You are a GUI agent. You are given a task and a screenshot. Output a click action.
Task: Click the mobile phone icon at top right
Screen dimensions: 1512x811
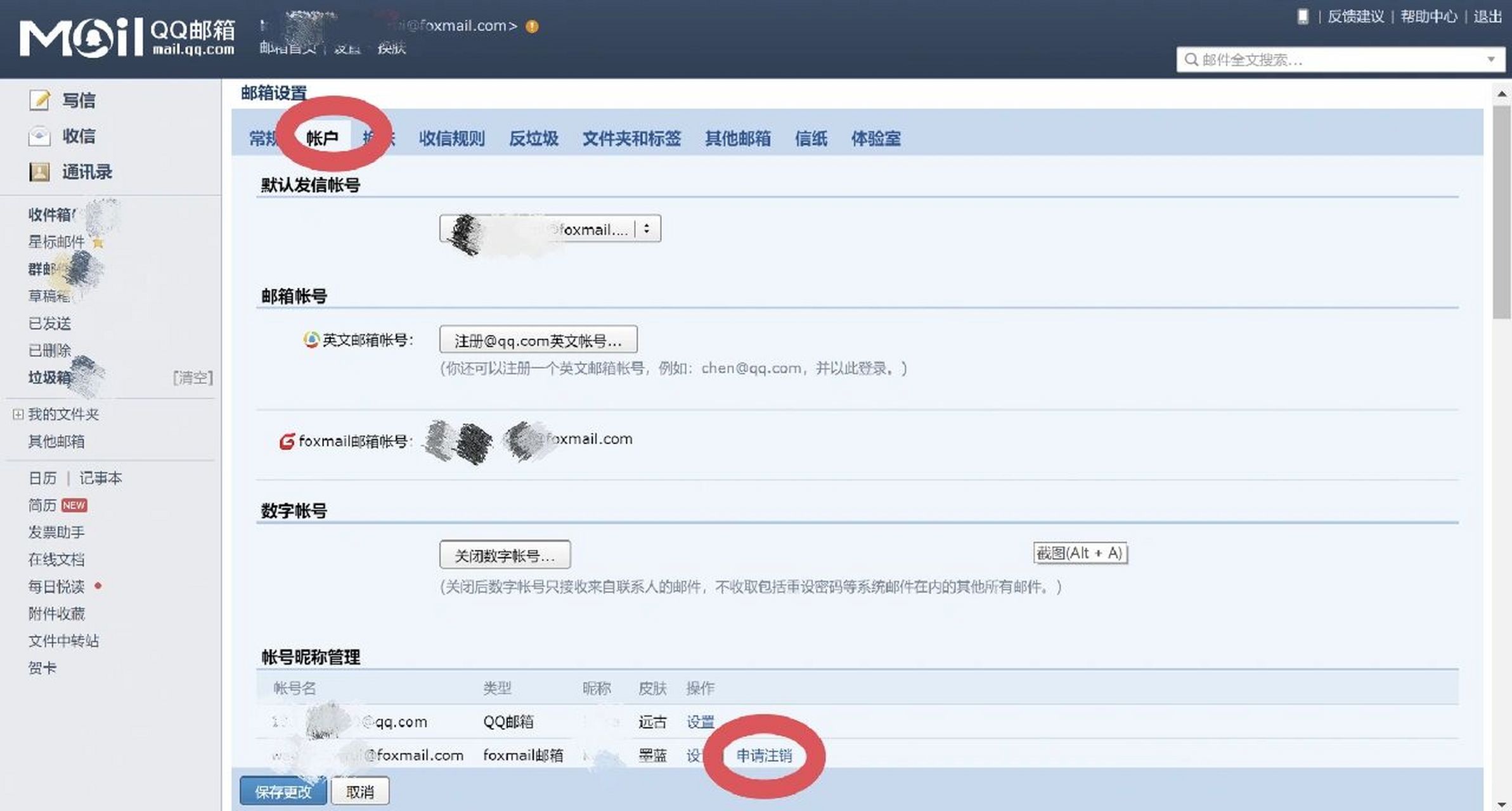tap(1303, 16)
